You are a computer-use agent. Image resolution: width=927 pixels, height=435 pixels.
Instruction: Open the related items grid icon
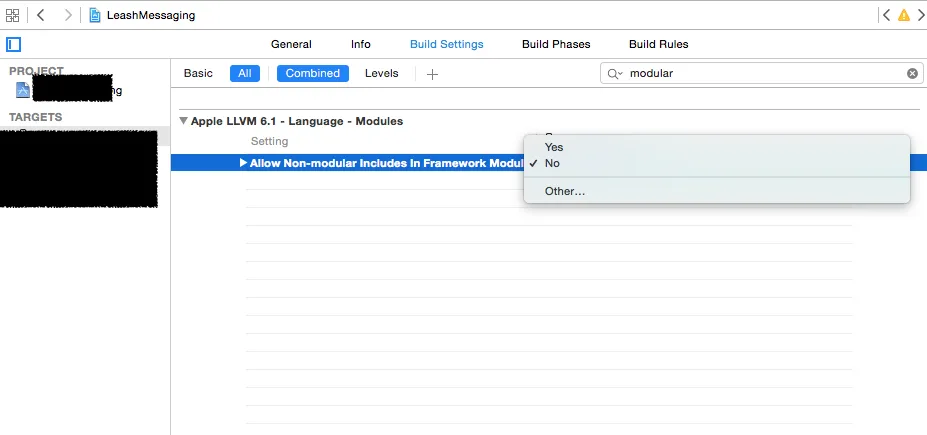tap(12, 16)
